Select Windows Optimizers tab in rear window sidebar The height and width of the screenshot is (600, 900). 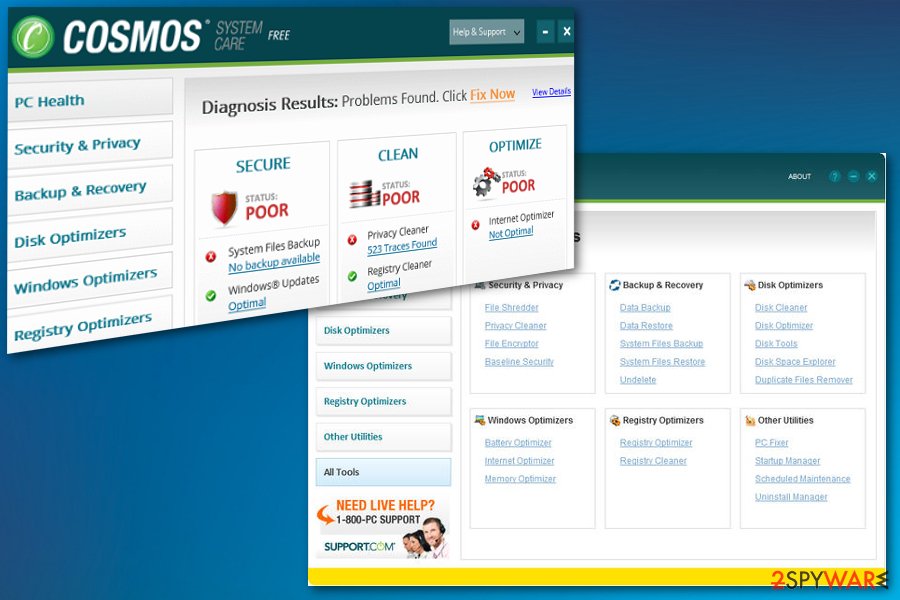[383, 366]
